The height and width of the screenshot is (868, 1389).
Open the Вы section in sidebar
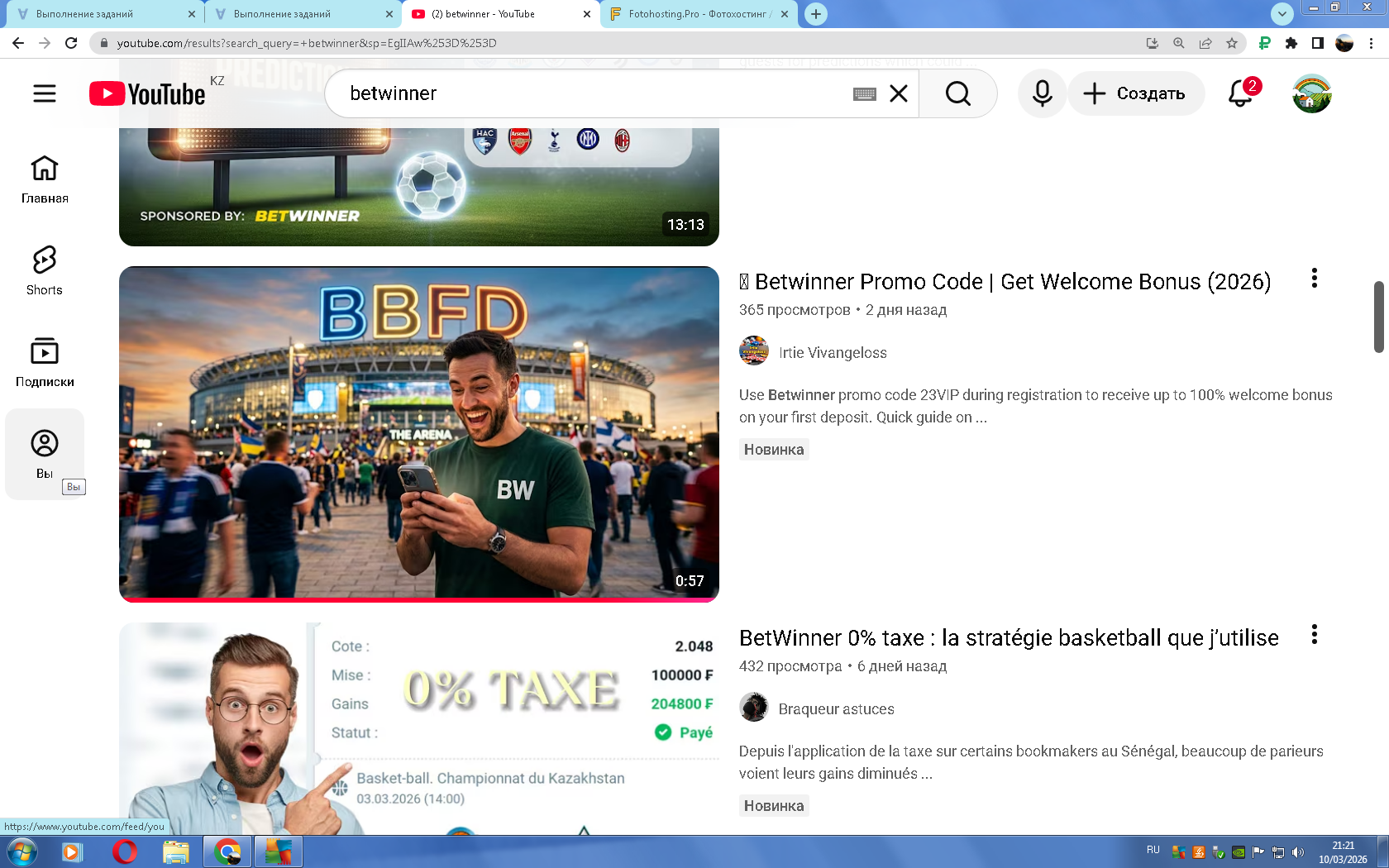click(x=45, y=454)
